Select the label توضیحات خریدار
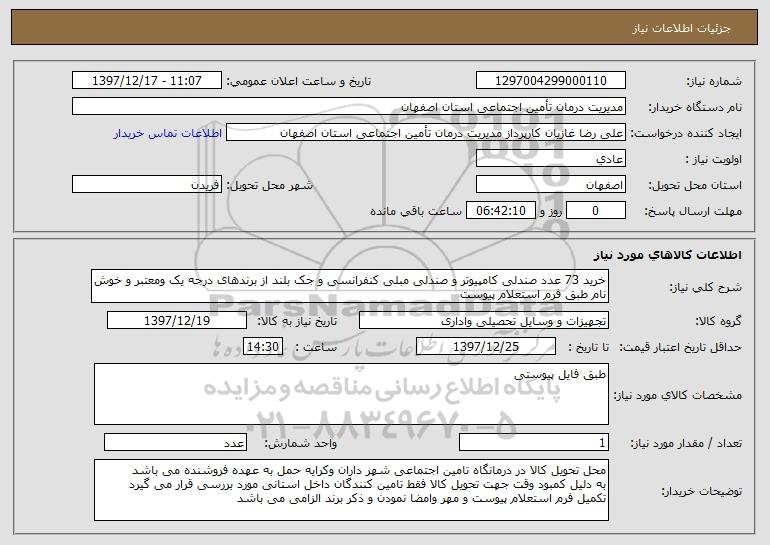The image size is (770, 545). coord(702,491)
